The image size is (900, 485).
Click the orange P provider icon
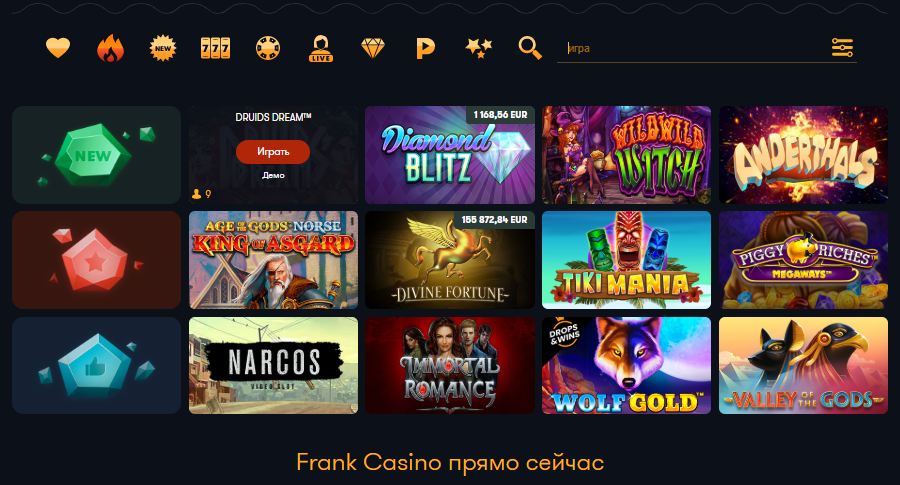(425, 49)
